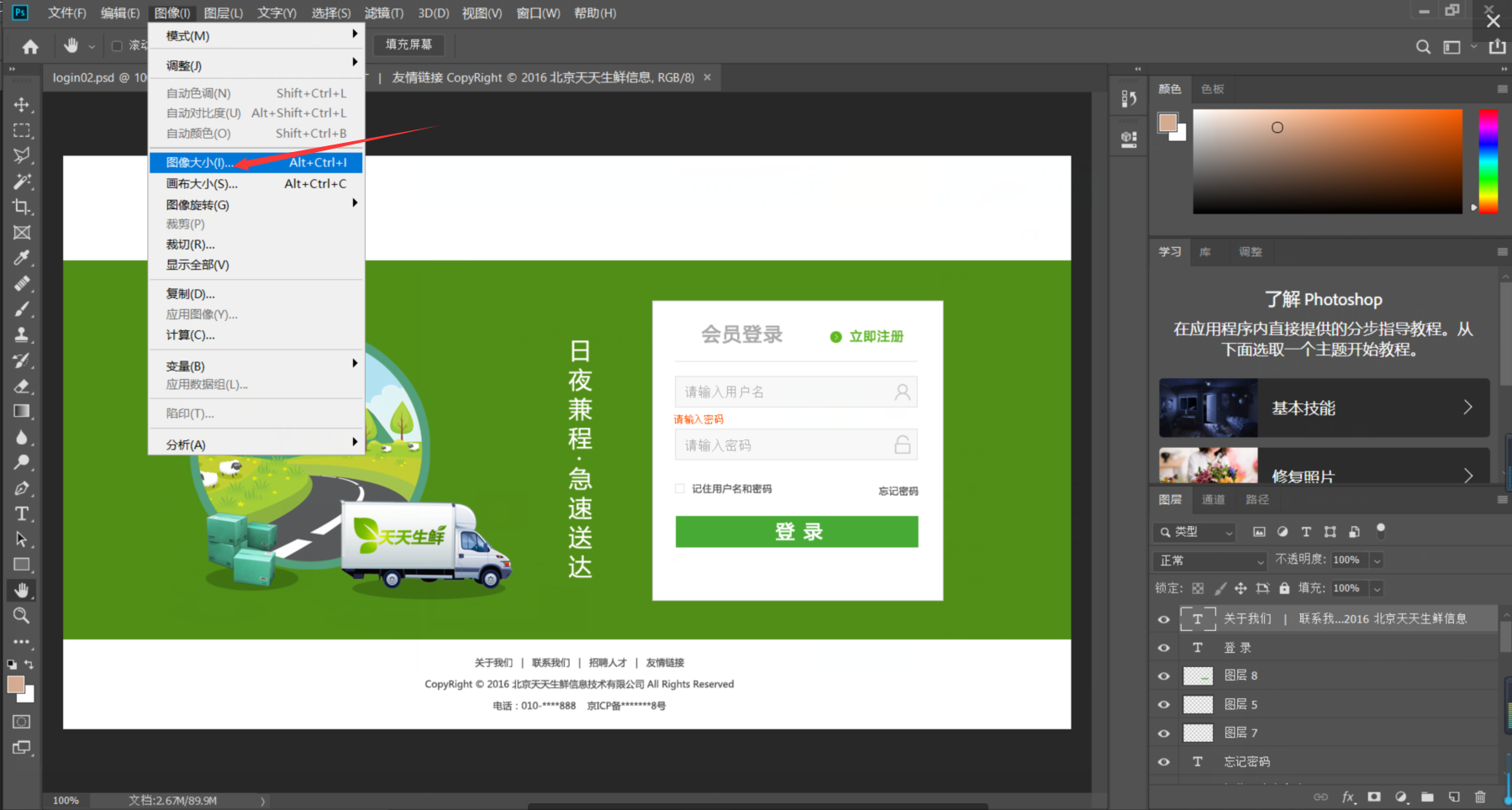Select the Zoom tool in toolbar
Image resolution: width=1512 pixels, height=810 pixels.
point(22,616)
